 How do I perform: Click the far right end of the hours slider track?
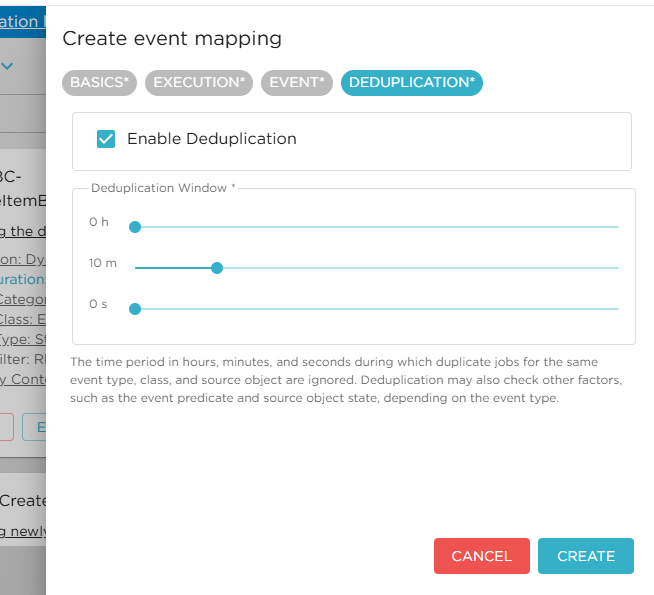pyautogui.click(x=617, y=227)
